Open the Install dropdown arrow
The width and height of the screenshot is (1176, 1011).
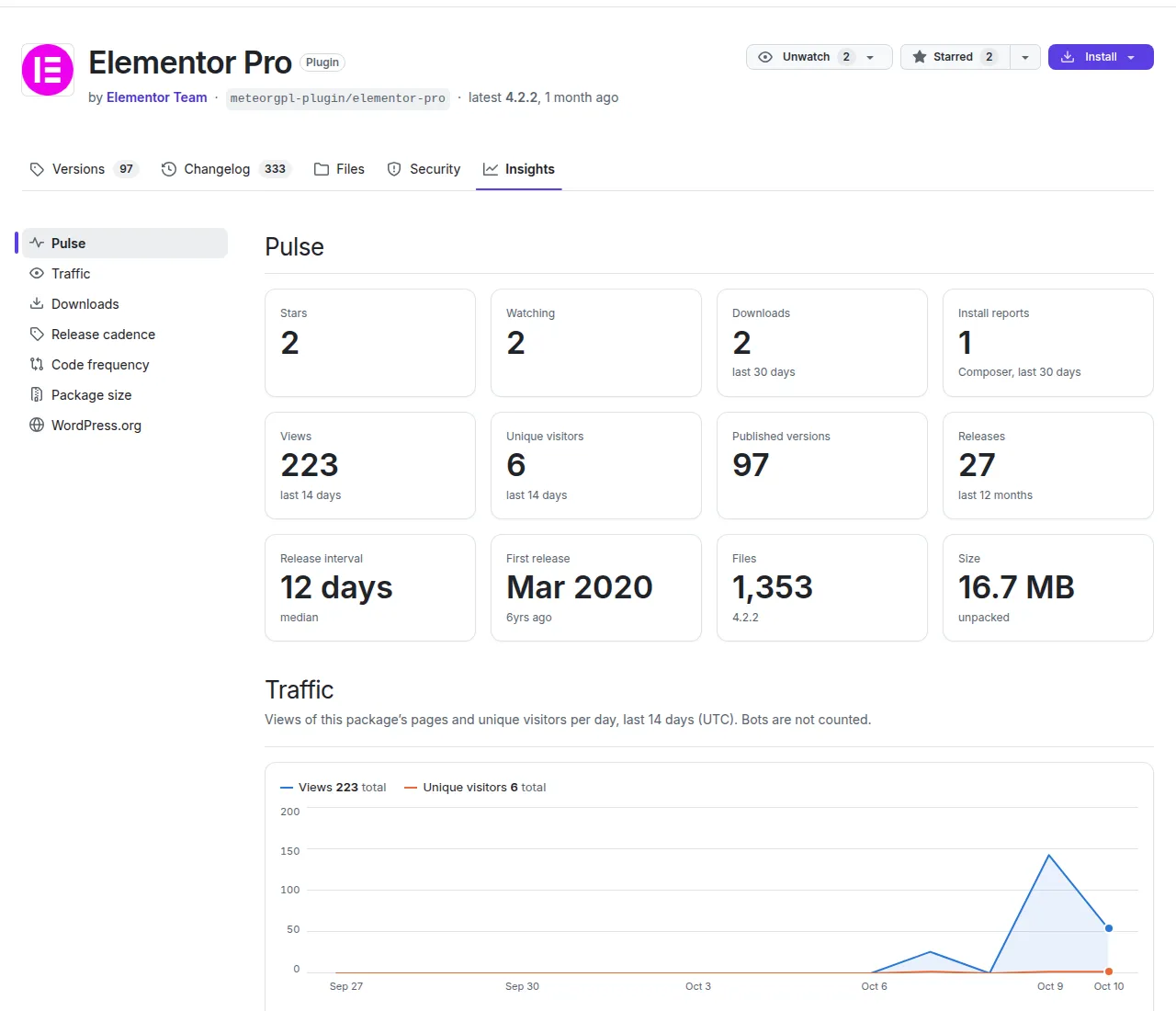pyautogui.click(x=1132, y=57)
